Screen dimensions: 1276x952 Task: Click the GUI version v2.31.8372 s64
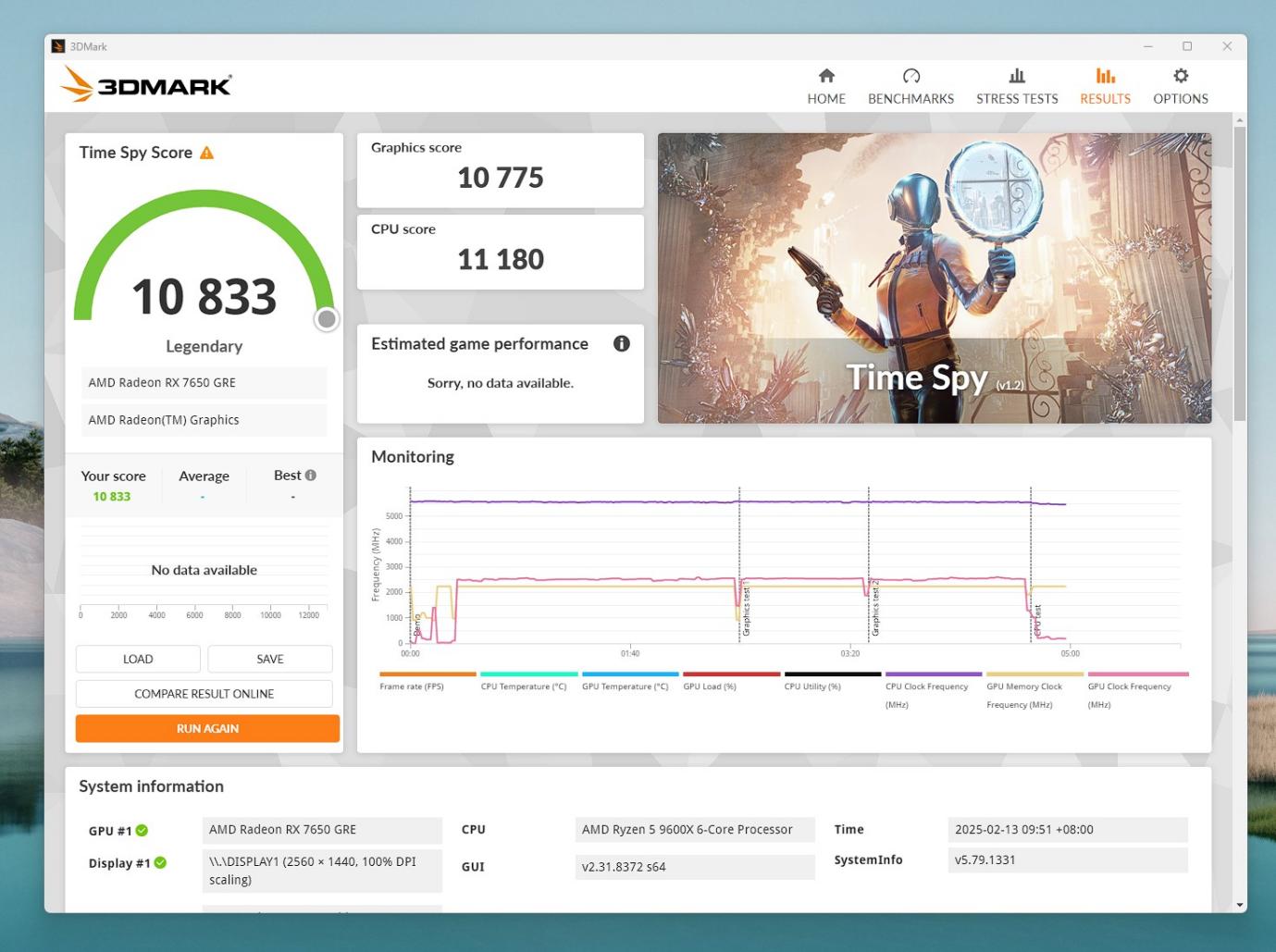click(694, 867)
